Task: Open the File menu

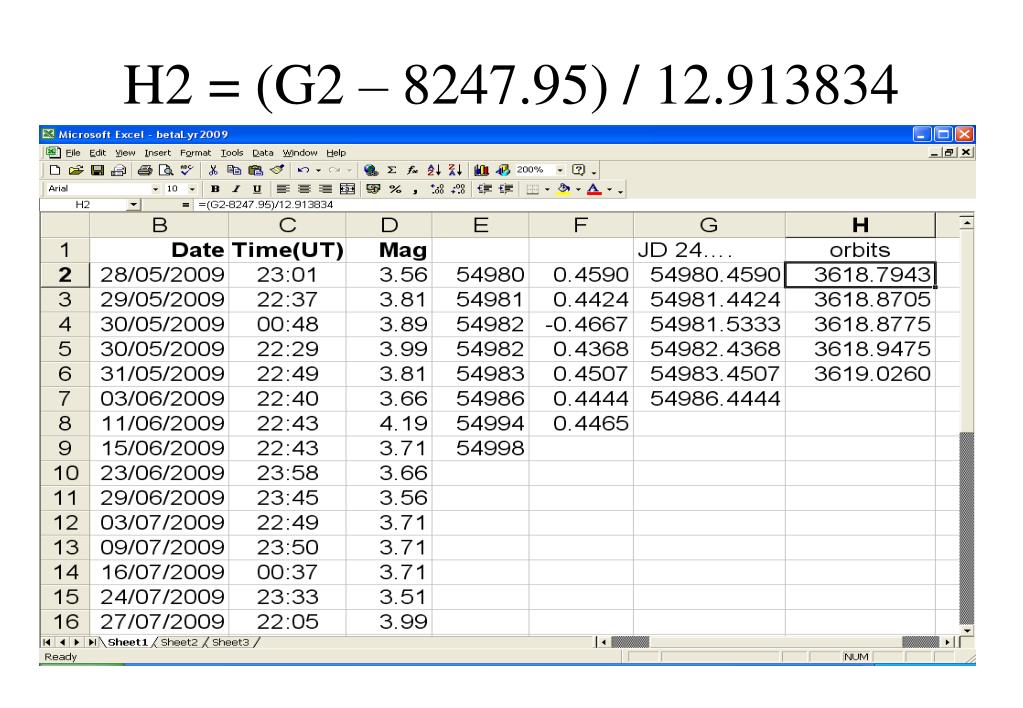Action: [73, 153]
